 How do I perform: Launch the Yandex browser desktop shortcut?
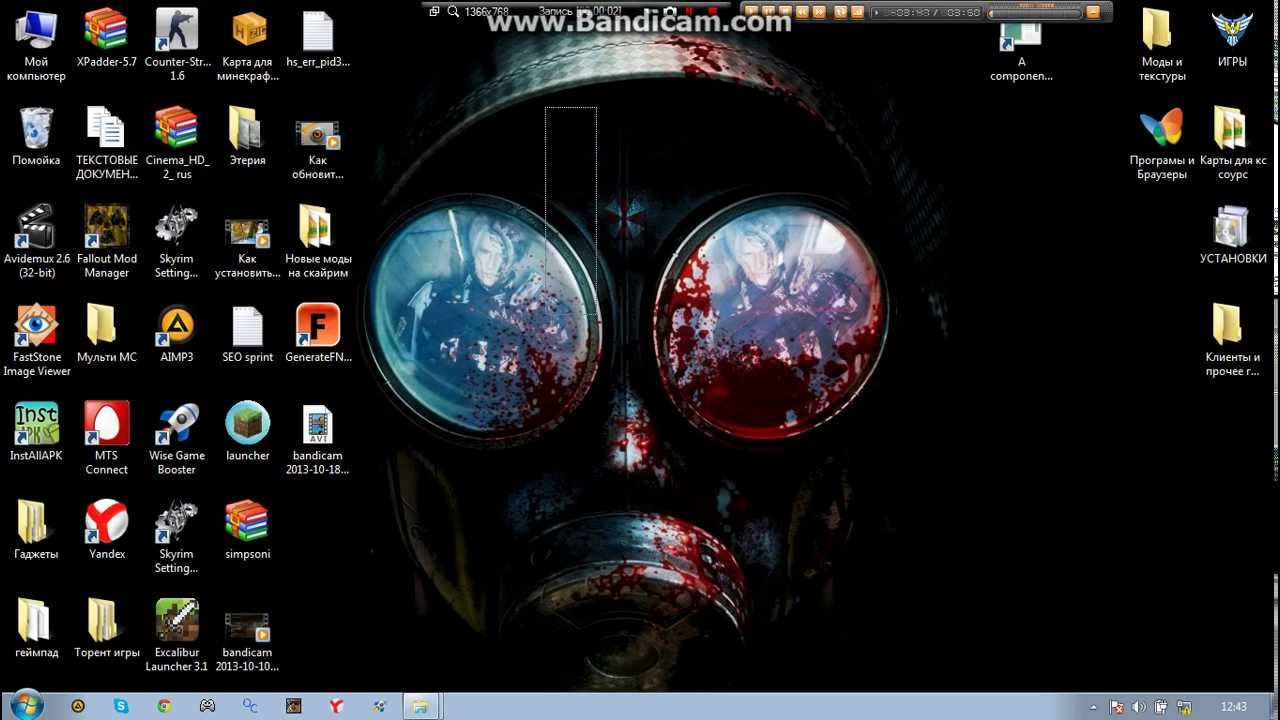click(106, 529)
